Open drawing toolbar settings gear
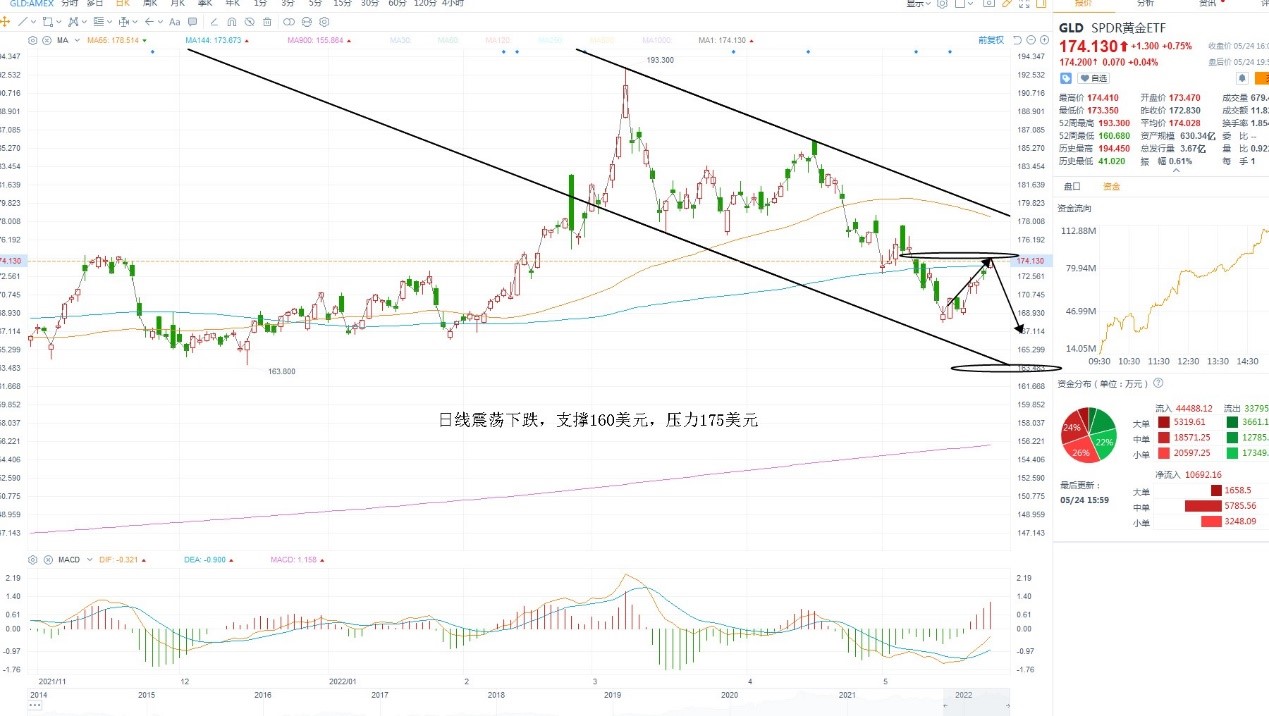This screenshot has width=1269, height=716. tap(324, 22)
